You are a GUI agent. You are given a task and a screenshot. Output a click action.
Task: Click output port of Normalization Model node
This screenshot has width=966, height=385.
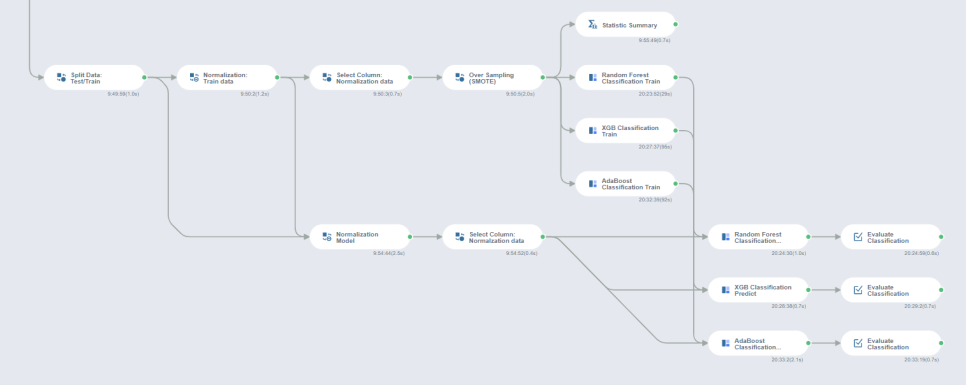click(x=410, y=237)
